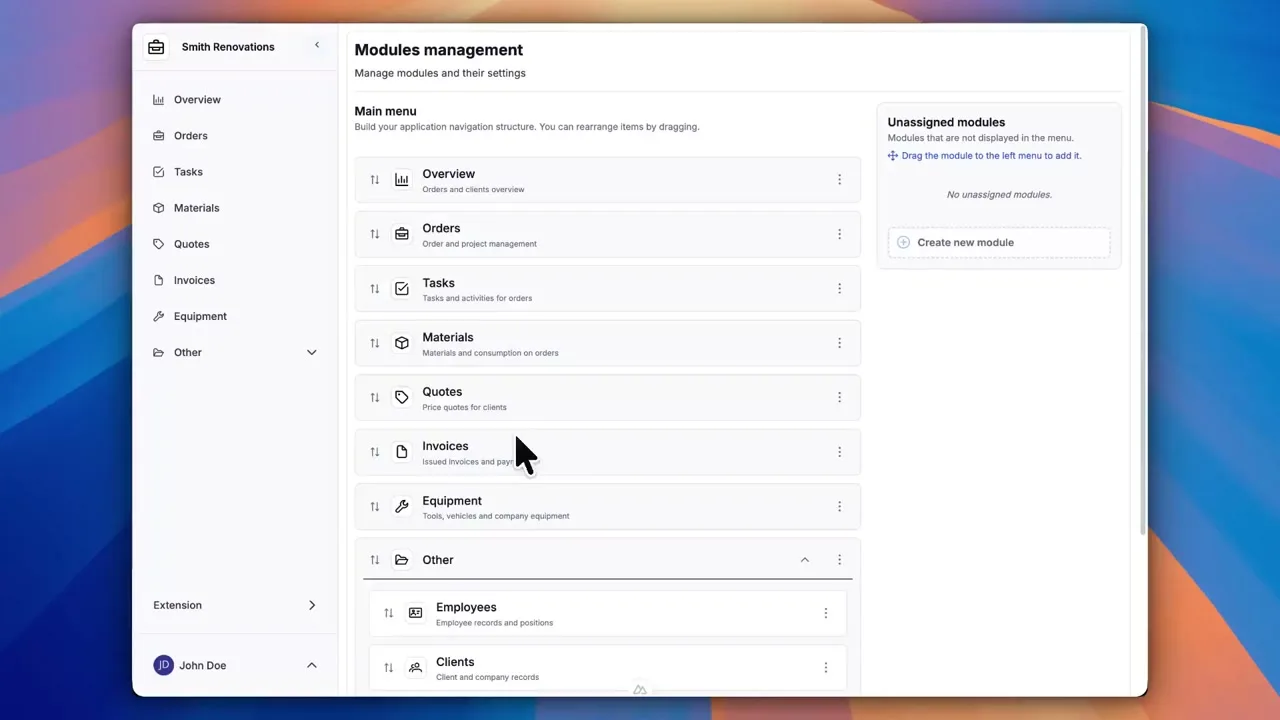Image resolution: width=1280 pixels, height=720 pixels.
Task: Click the Overview chart icon in the module list
Action: [x=401, y=179]
